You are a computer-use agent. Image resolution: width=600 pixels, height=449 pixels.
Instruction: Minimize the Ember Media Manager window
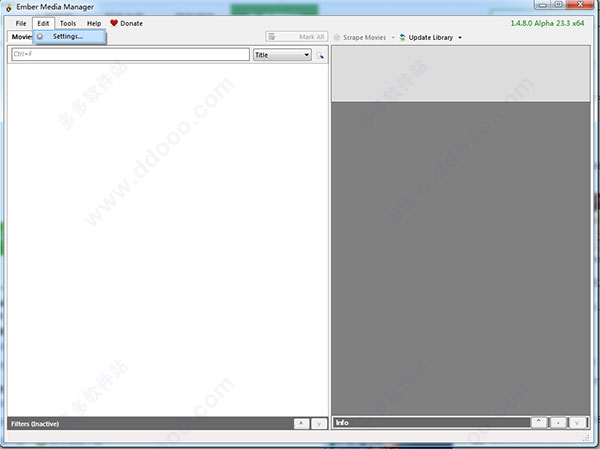[x=543, y=5]
